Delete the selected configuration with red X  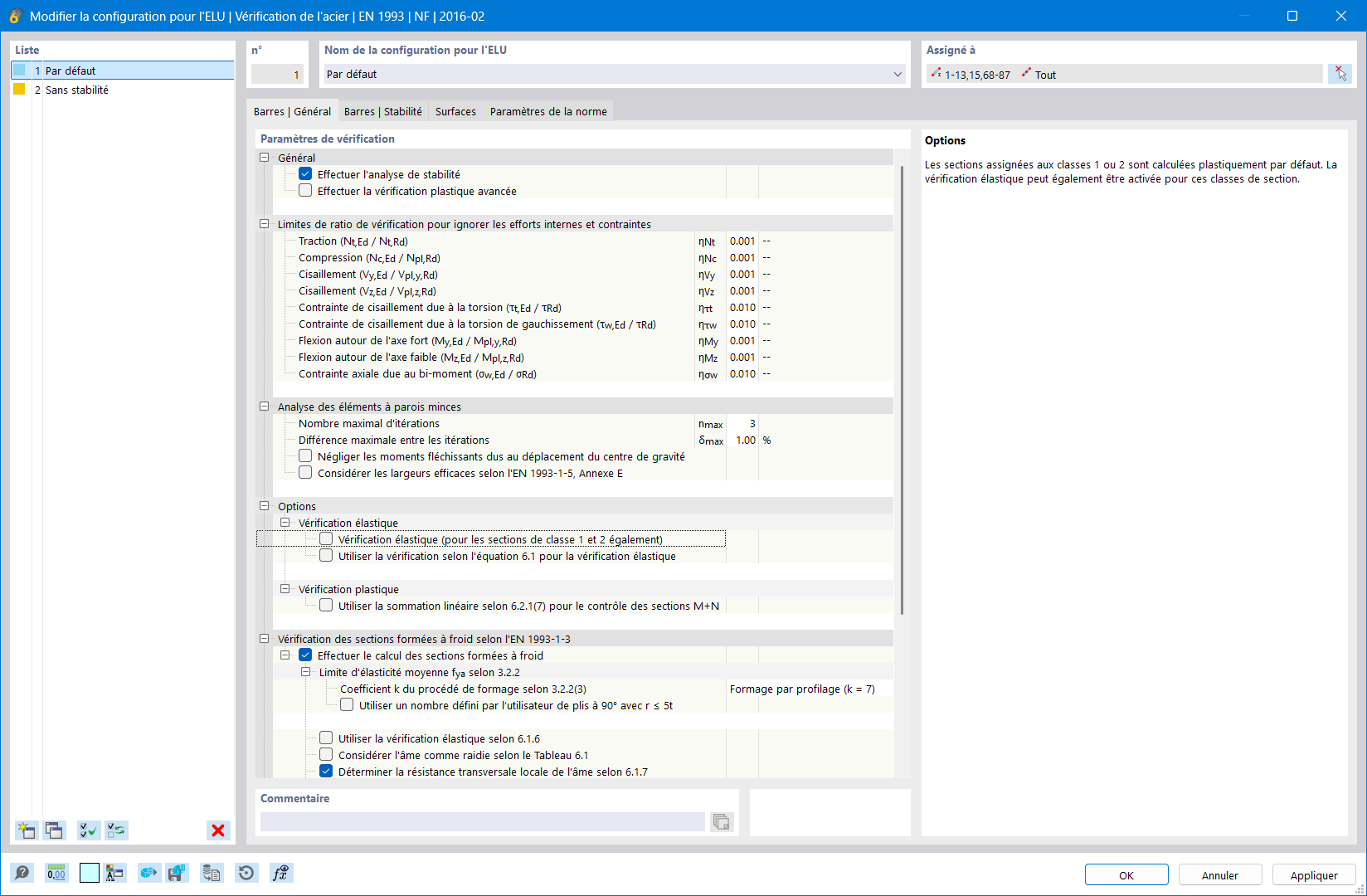point(218,830)
